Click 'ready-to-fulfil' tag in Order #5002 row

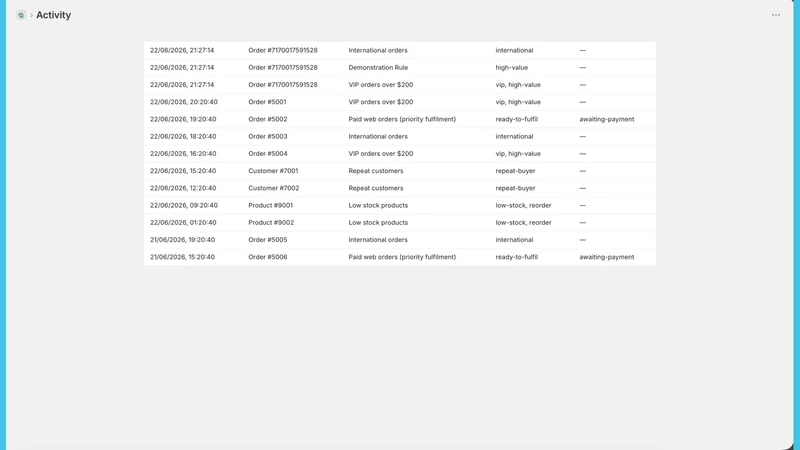pyautogui.click(x=516, y=119)
